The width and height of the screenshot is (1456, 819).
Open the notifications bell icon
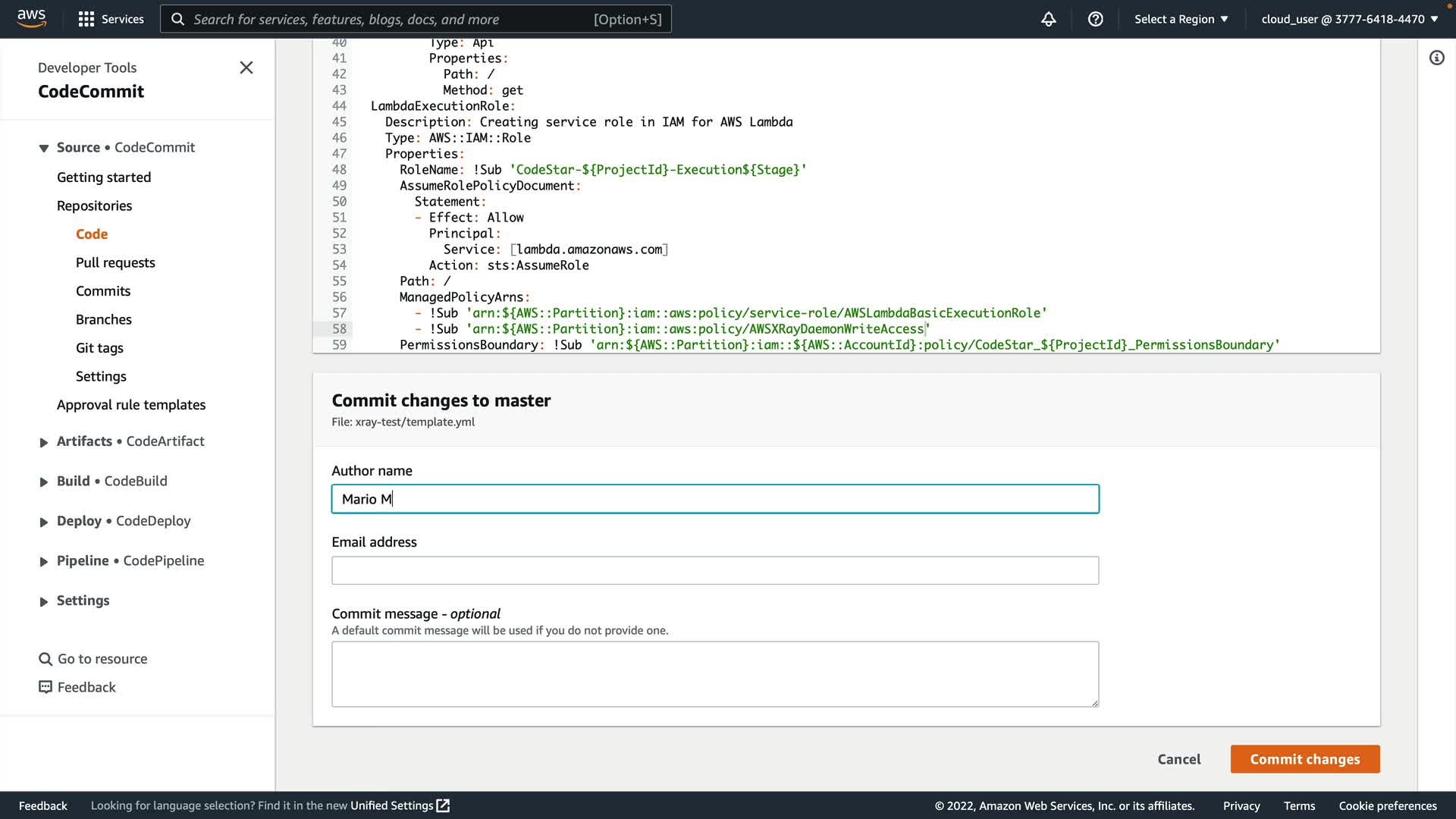click(1048, 19)
